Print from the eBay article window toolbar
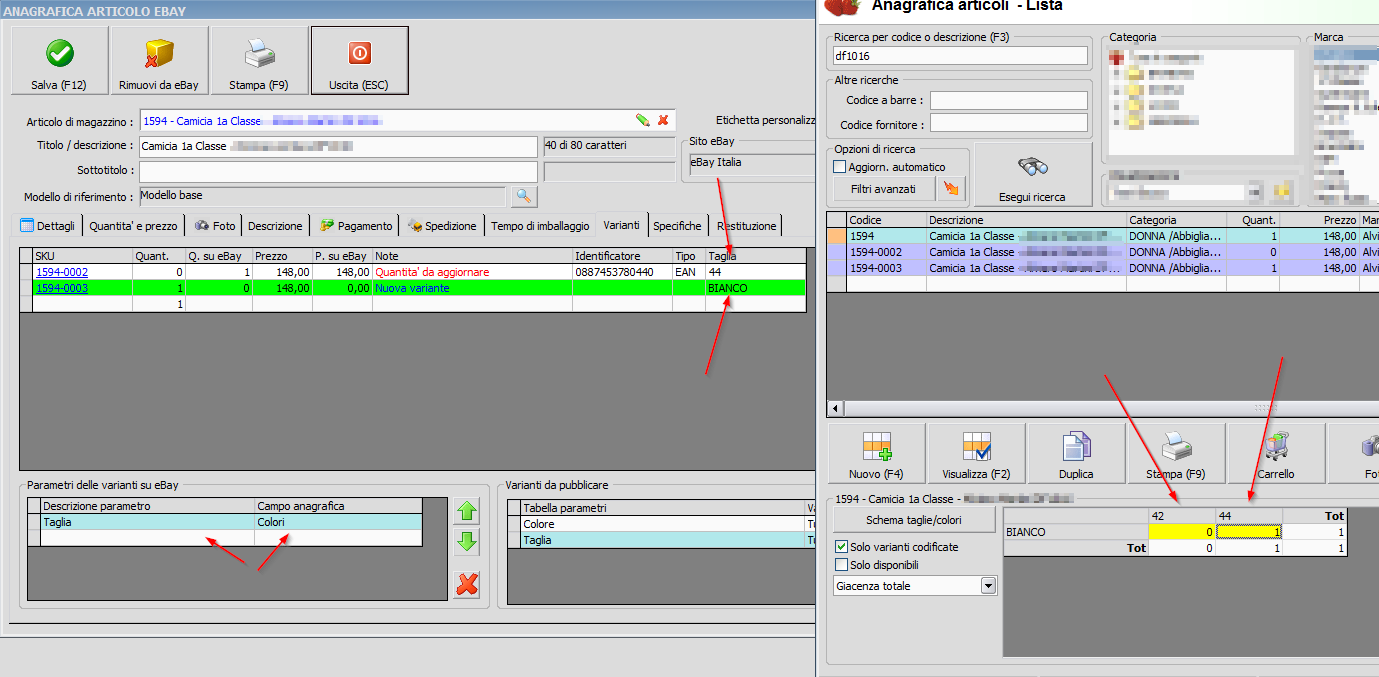This screenshot has height=677, width=1379. click(260, 60)
